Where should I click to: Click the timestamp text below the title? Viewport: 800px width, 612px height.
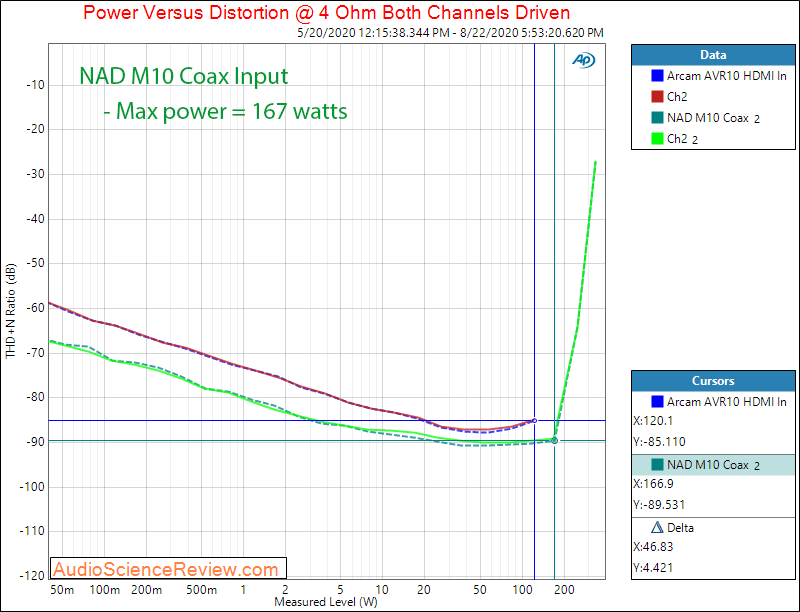451,33
